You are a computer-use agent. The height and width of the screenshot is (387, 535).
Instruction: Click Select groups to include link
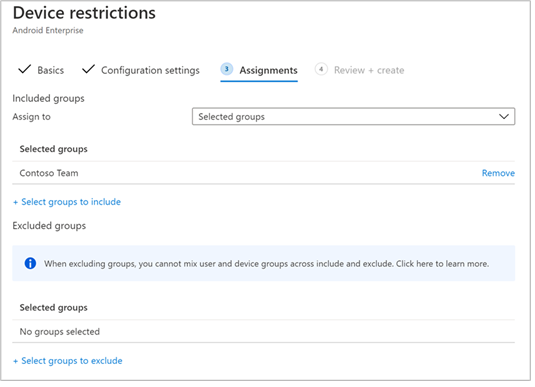point(71,202)
